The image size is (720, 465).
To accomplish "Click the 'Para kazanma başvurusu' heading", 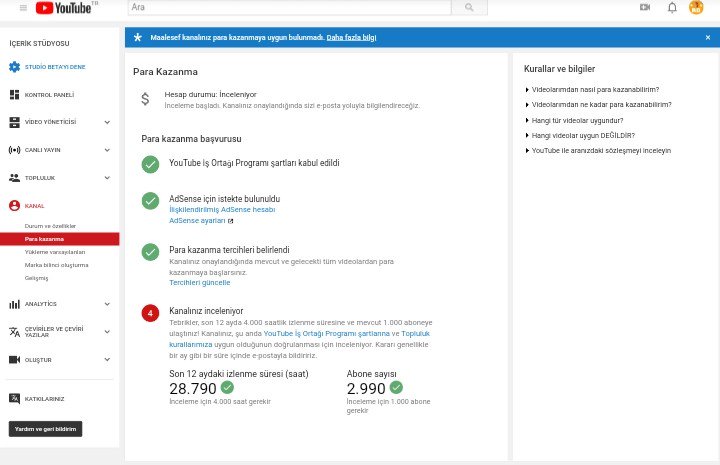I will 191,139.
